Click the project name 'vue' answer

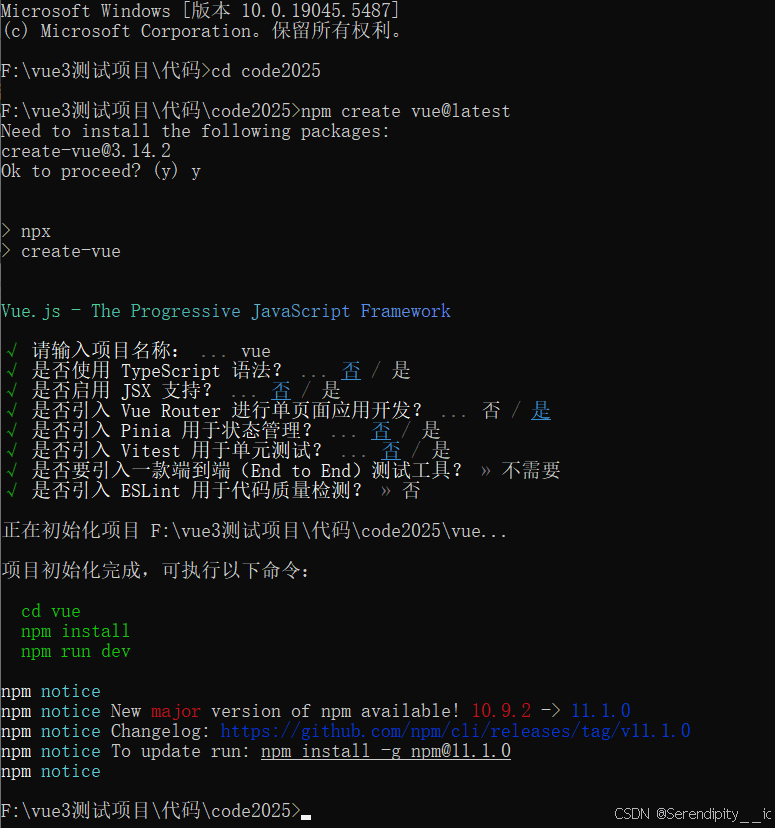256,351
